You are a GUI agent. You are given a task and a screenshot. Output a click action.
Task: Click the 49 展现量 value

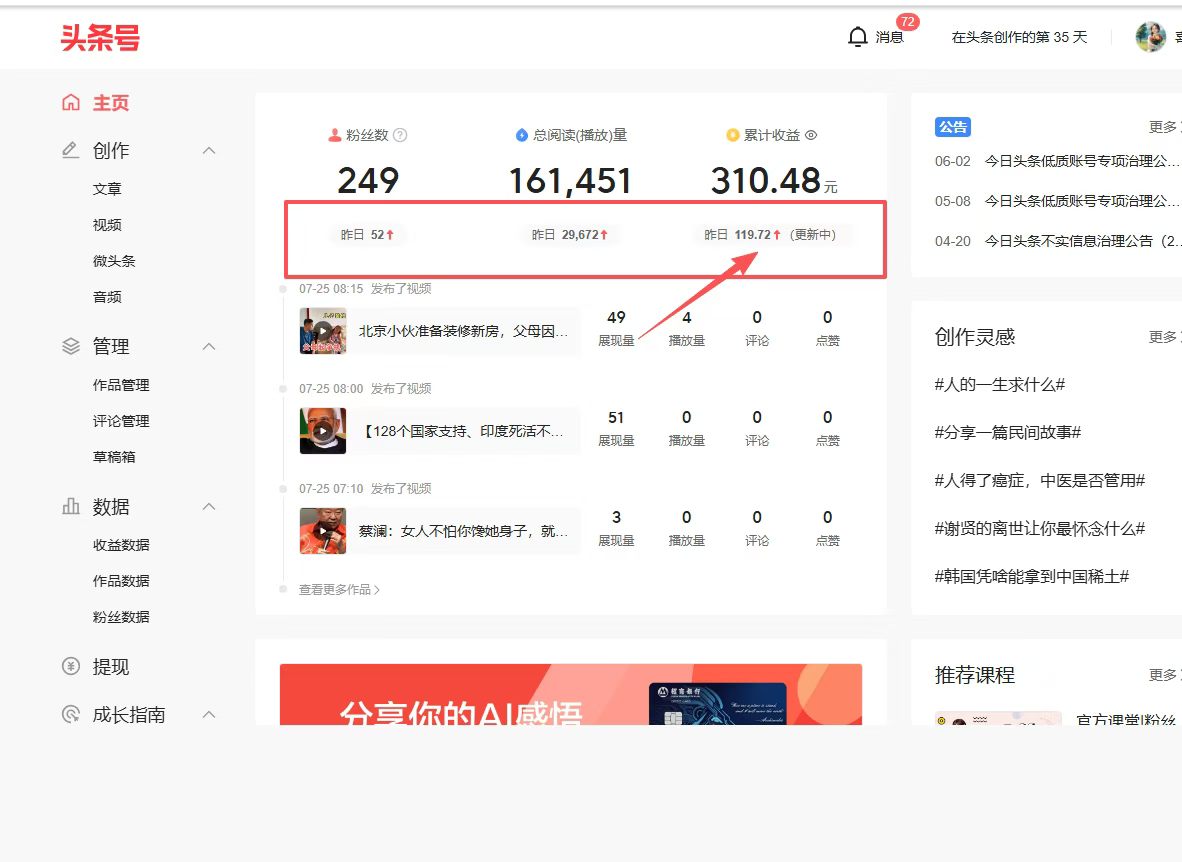click(x=616, y=317)
